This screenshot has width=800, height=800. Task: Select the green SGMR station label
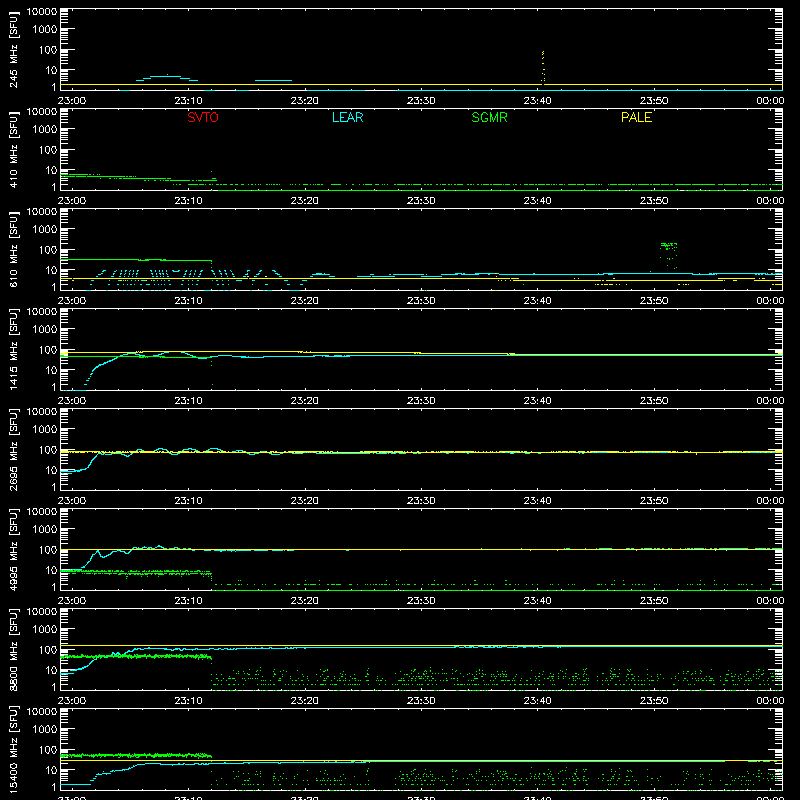point(489,117)
